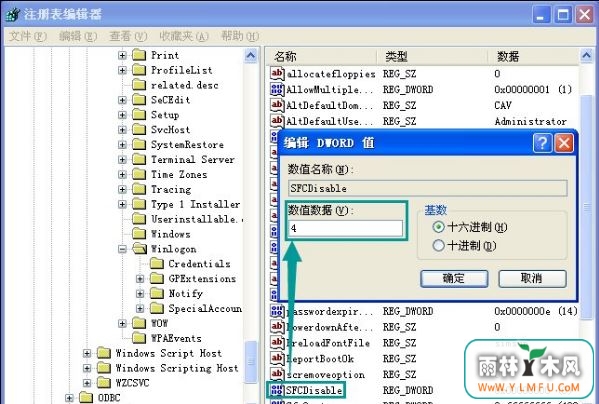Select the related.desc tree item

coord(185,85)
